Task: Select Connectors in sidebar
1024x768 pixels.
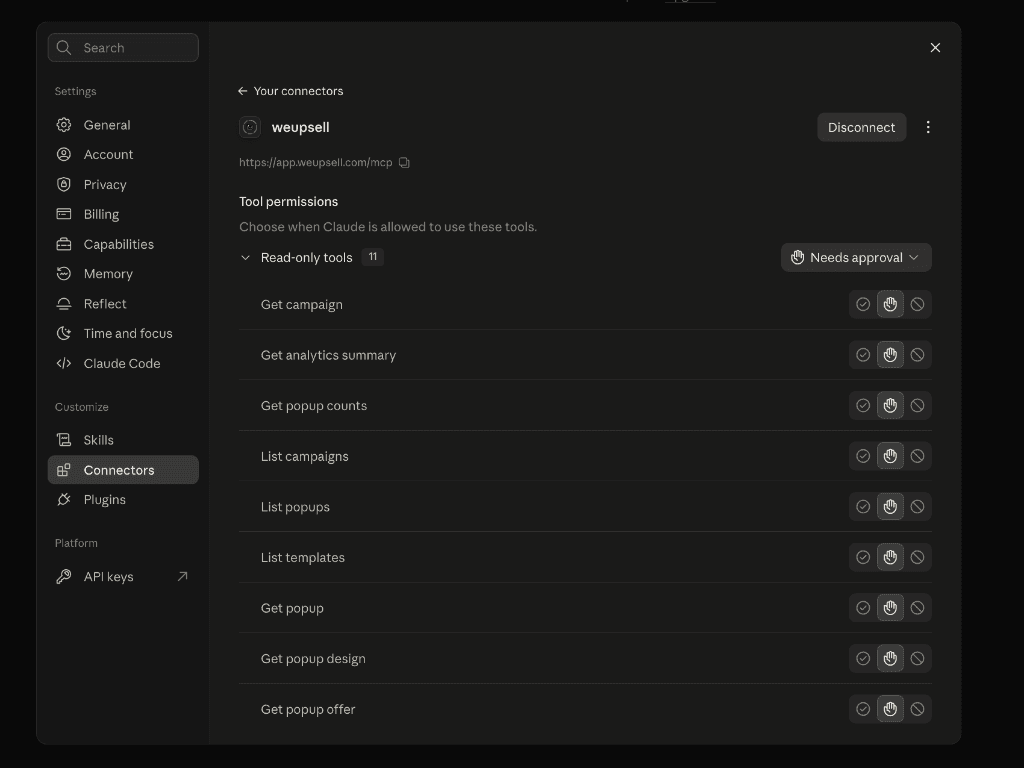Action: 123,470
